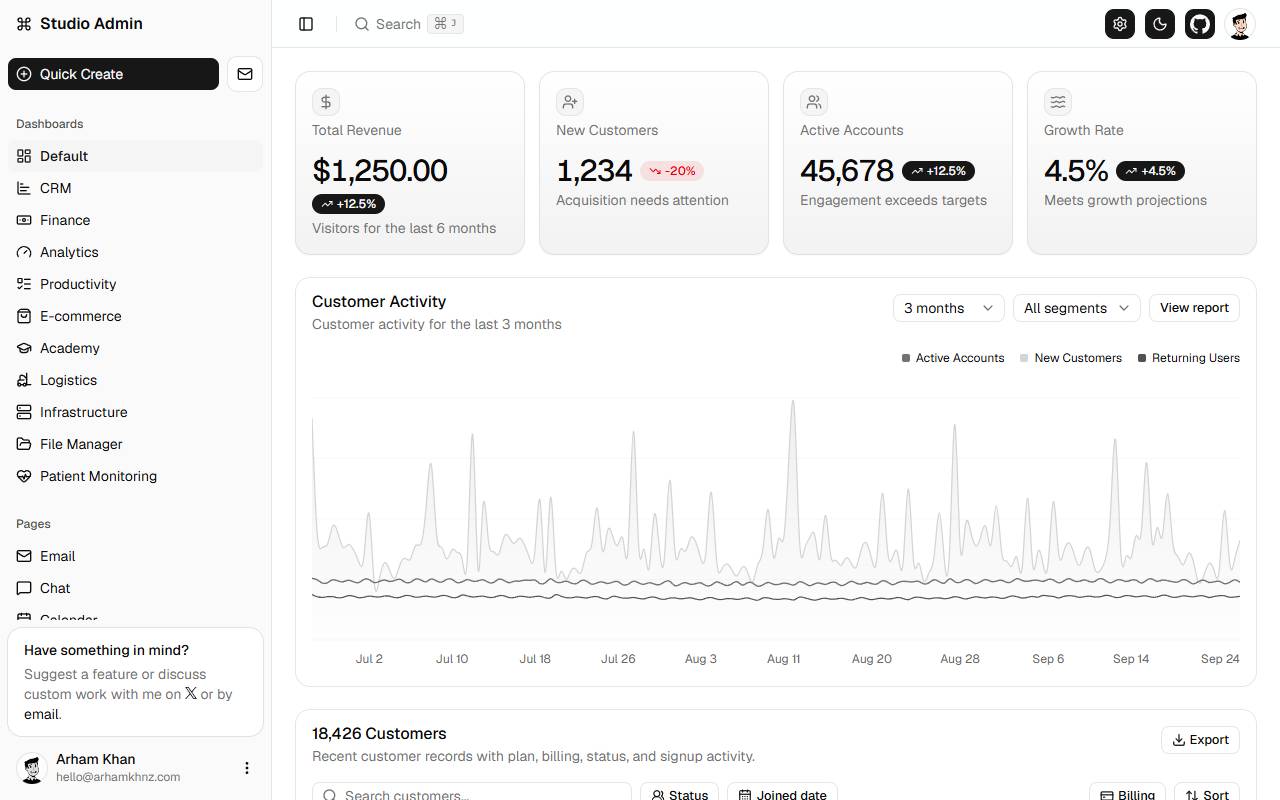The width and height of the screenshot is (1280, 800).
Task: Click the avatar in the top-right corner
Action: (1240, 24)
